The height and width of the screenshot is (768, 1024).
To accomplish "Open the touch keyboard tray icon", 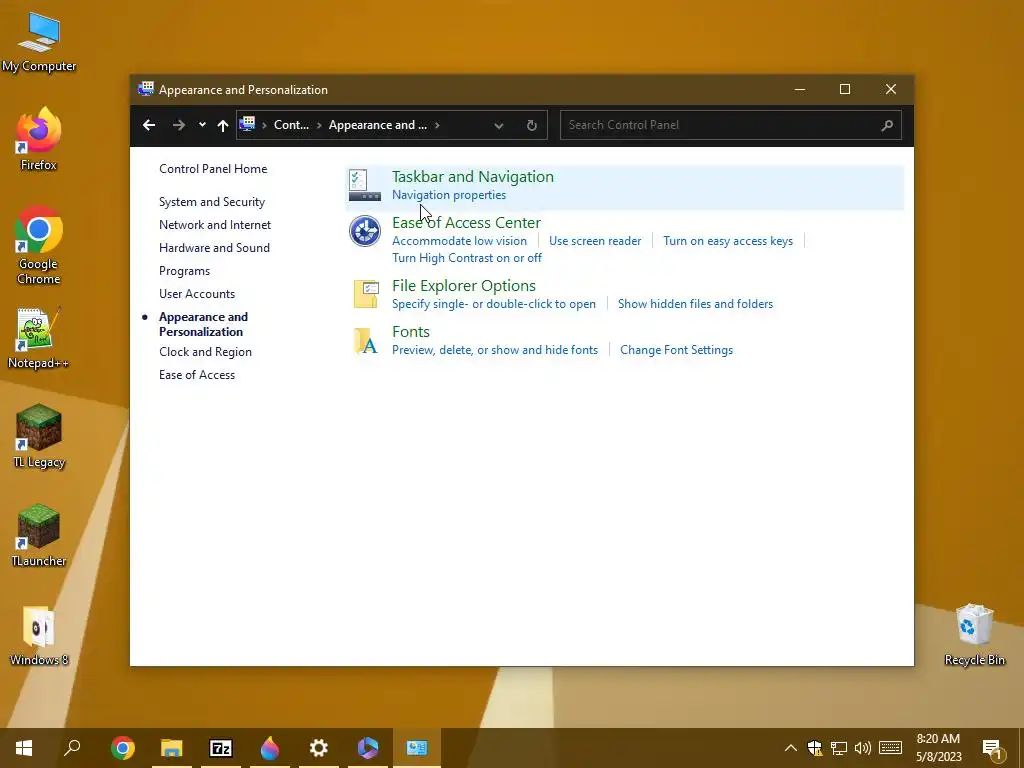I will (x=890, y=748).
